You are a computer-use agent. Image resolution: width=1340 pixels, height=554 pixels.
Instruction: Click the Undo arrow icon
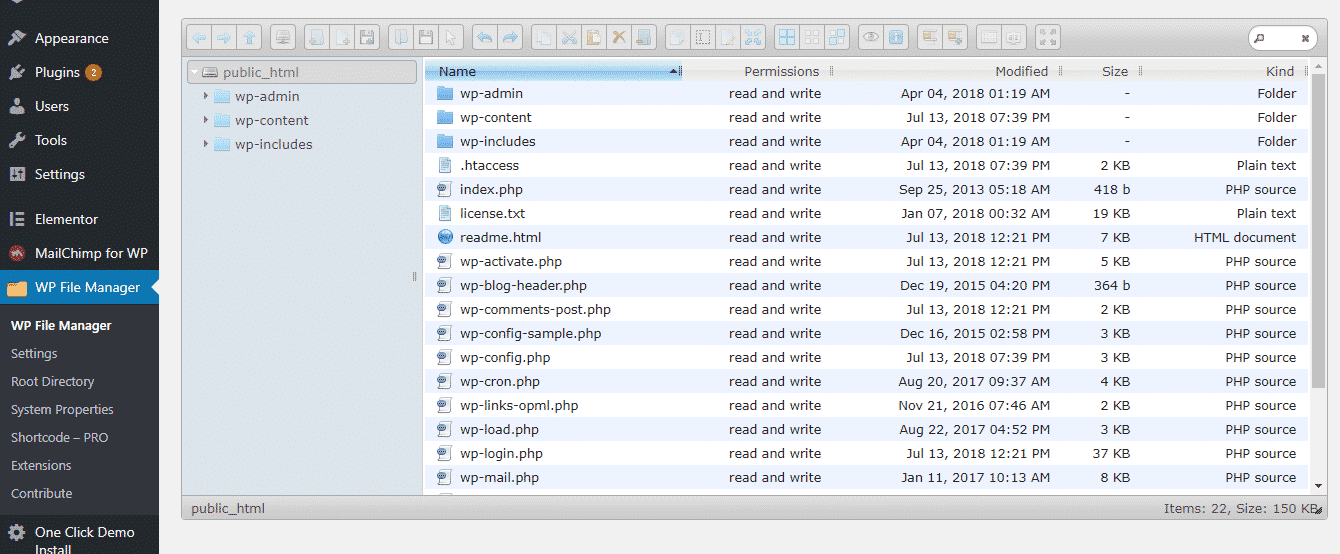484,38
